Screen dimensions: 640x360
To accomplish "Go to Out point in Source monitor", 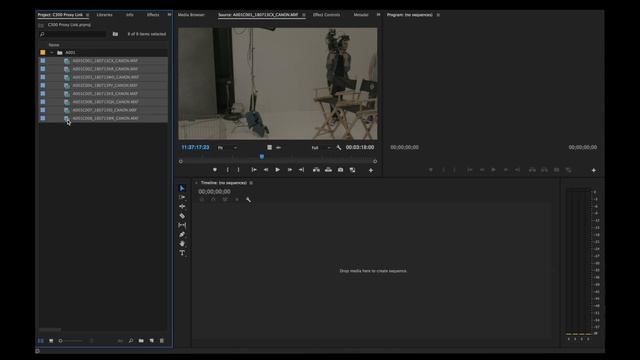I will (x=301, y=170).
